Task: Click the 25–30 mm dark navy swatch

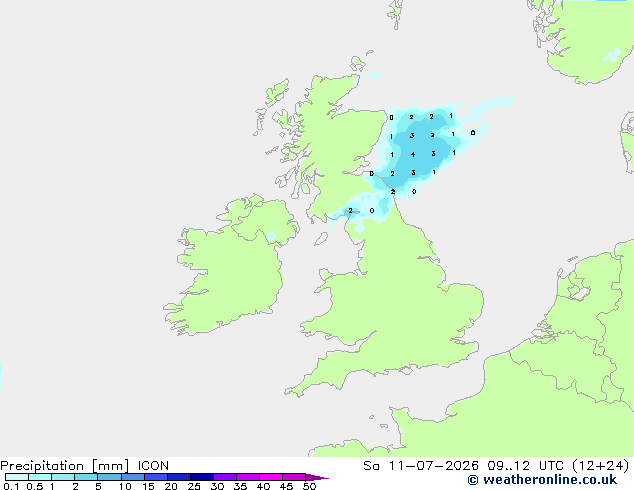Action: point(202,477)
